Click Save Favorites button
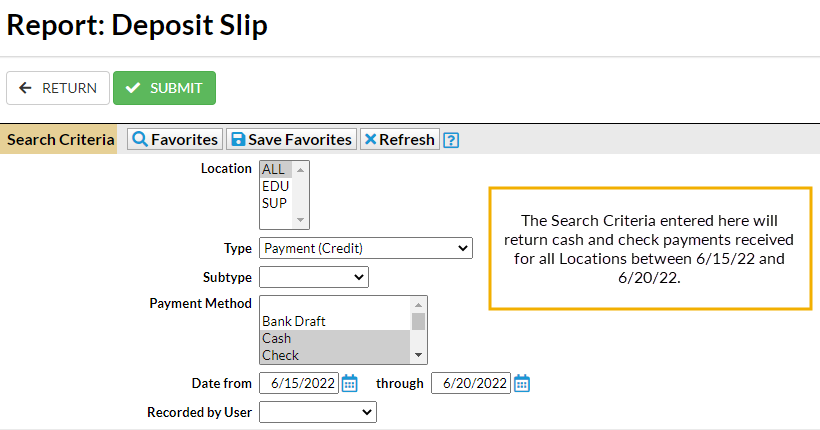The height and width of the screenshot is (430, 820). [291, 140]
